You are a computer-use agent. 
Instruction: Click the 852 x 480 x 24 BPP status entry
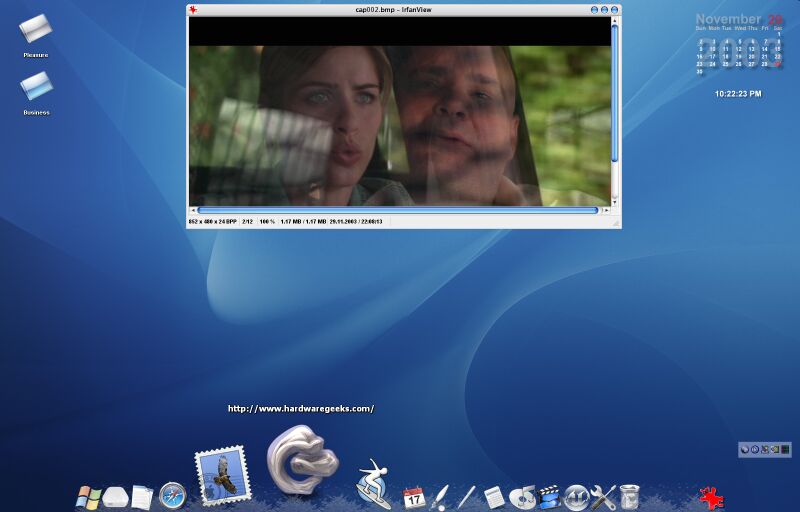pos(213,222)
